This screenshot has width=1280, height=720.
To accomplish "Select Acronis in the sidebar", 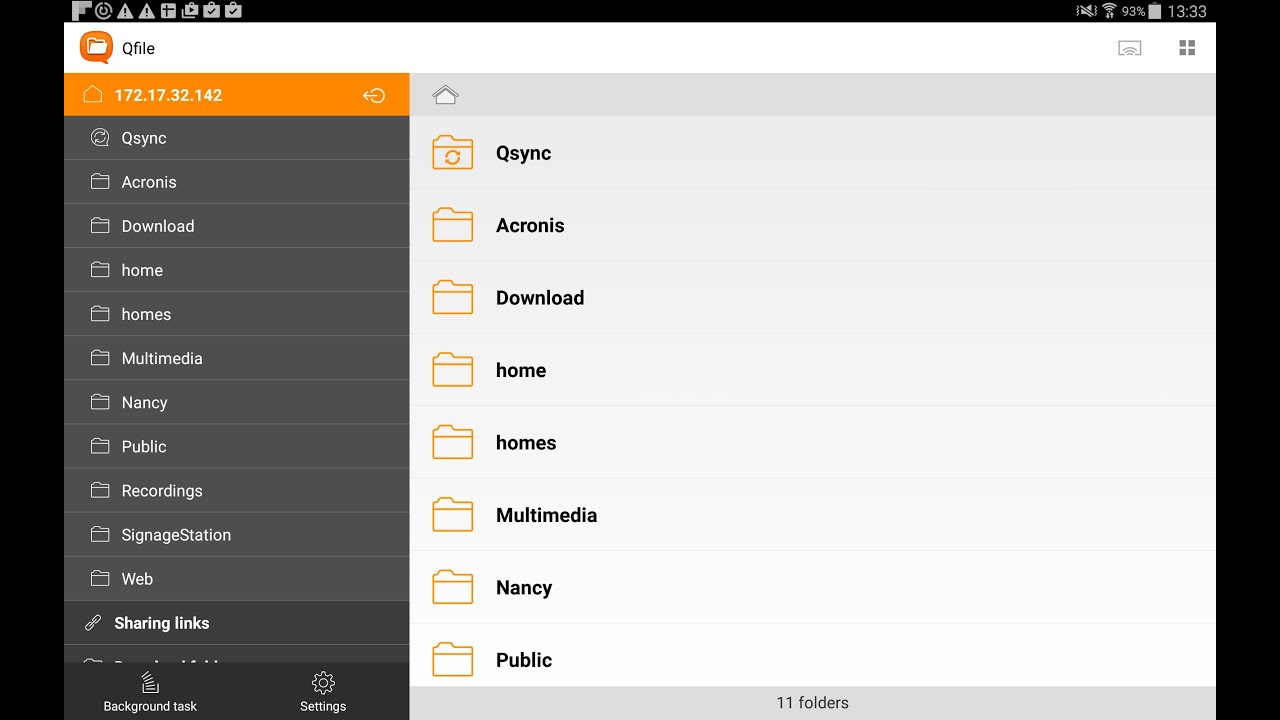I will point(237,182).
